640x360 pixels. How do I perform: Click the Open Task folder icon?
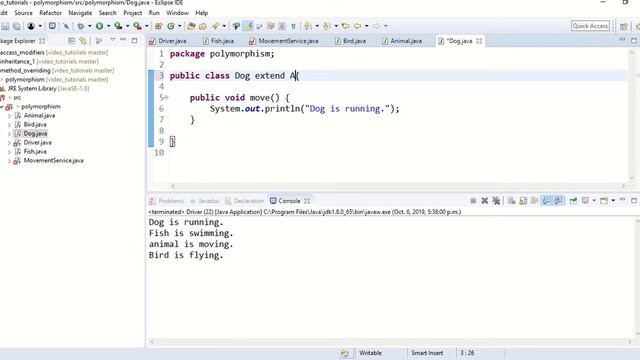203,26
